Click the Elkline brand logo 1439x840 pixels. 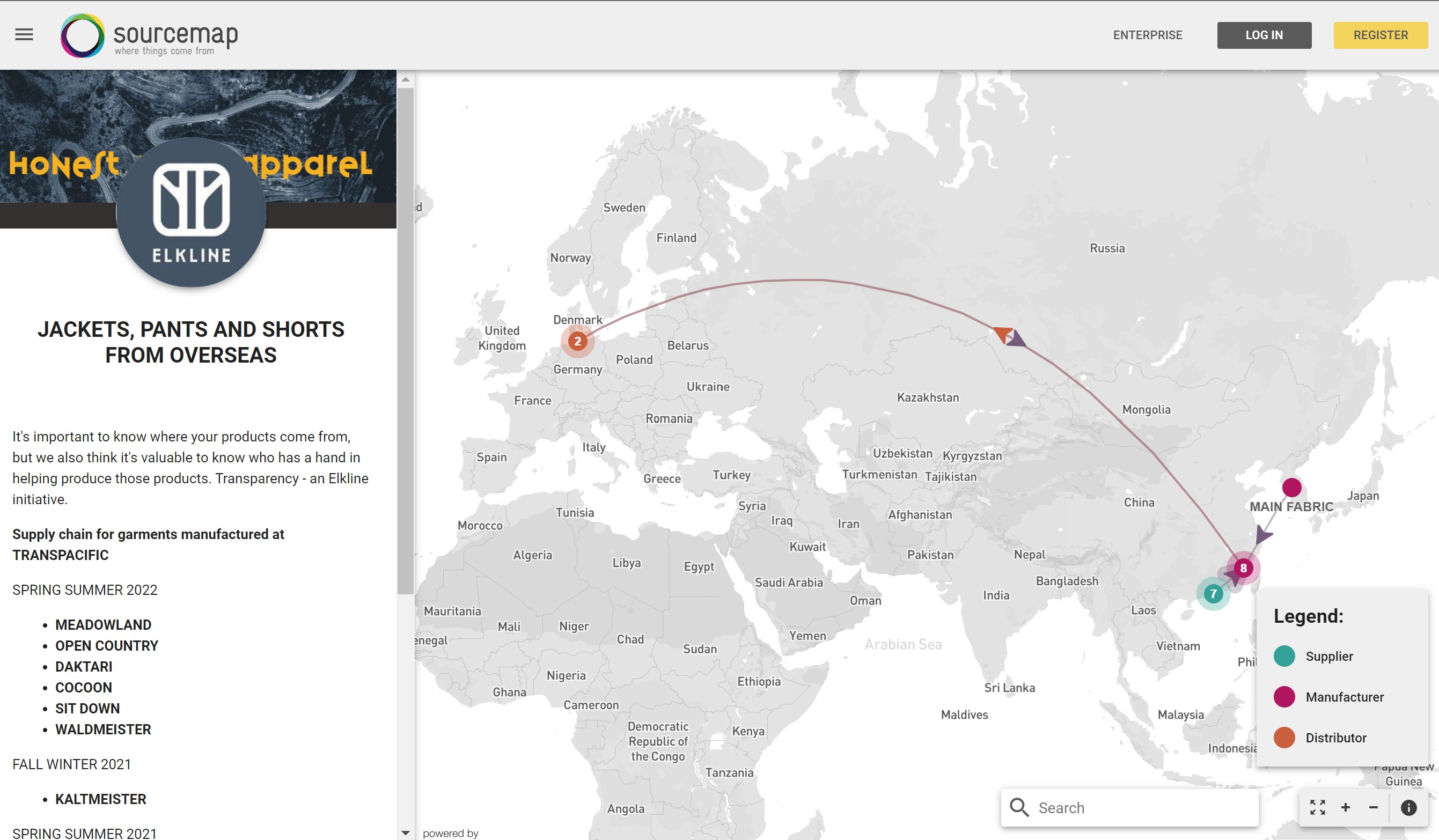tap(192, 212)
